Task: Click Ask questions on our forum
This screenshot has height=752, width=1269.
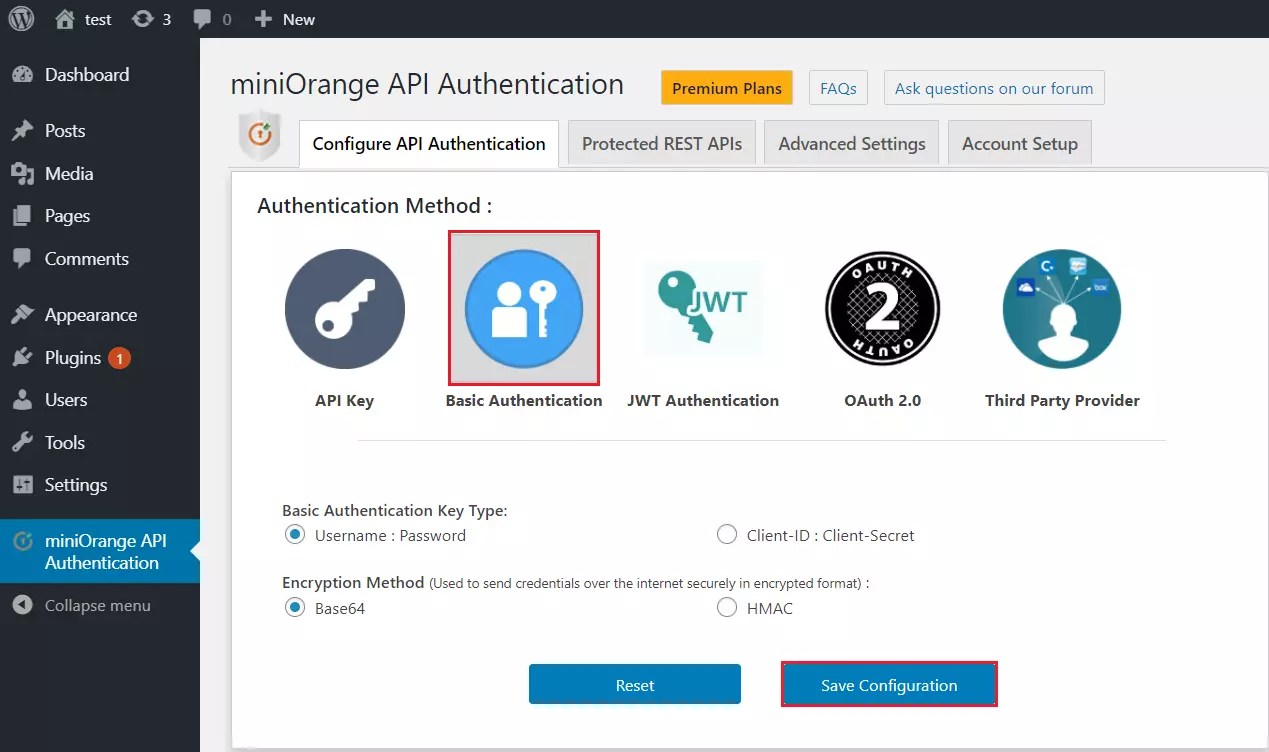Action: point(994,88)
